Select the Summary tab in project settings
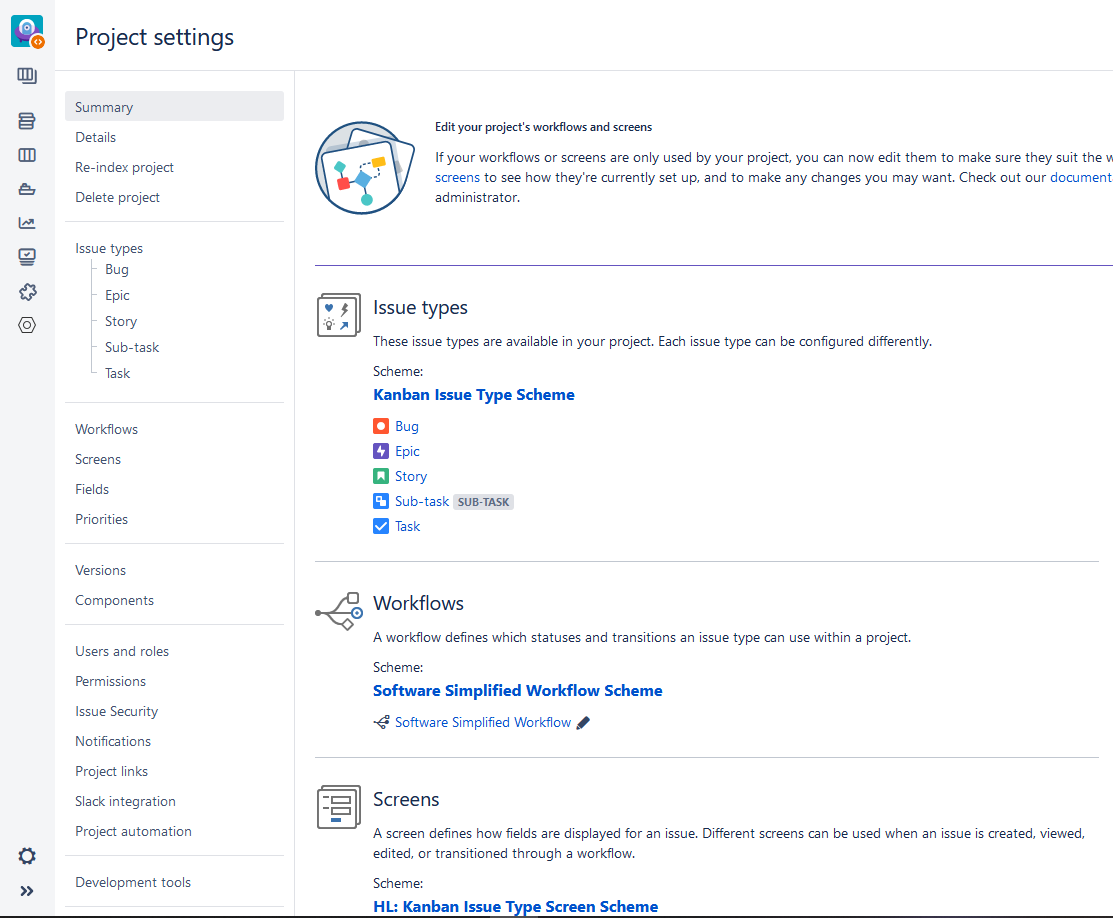This screenshot has height=918, width=1113. [x=103, y=106]
